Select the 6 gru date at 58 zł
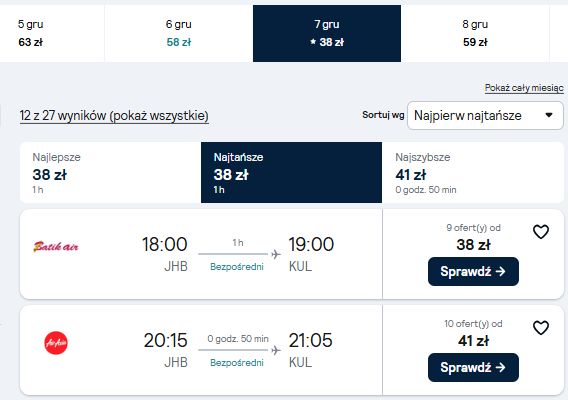Screen dimensions: 568x400 [x=179, y=33]
